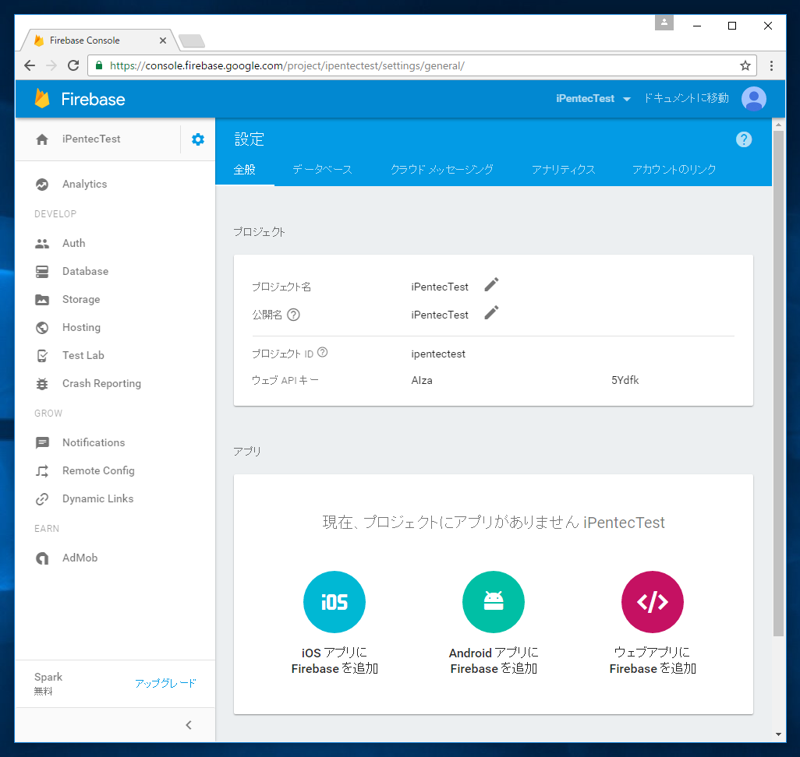Open Auth section in sidebar
Viewport: 800px width, 757px height.
[73, 243]
